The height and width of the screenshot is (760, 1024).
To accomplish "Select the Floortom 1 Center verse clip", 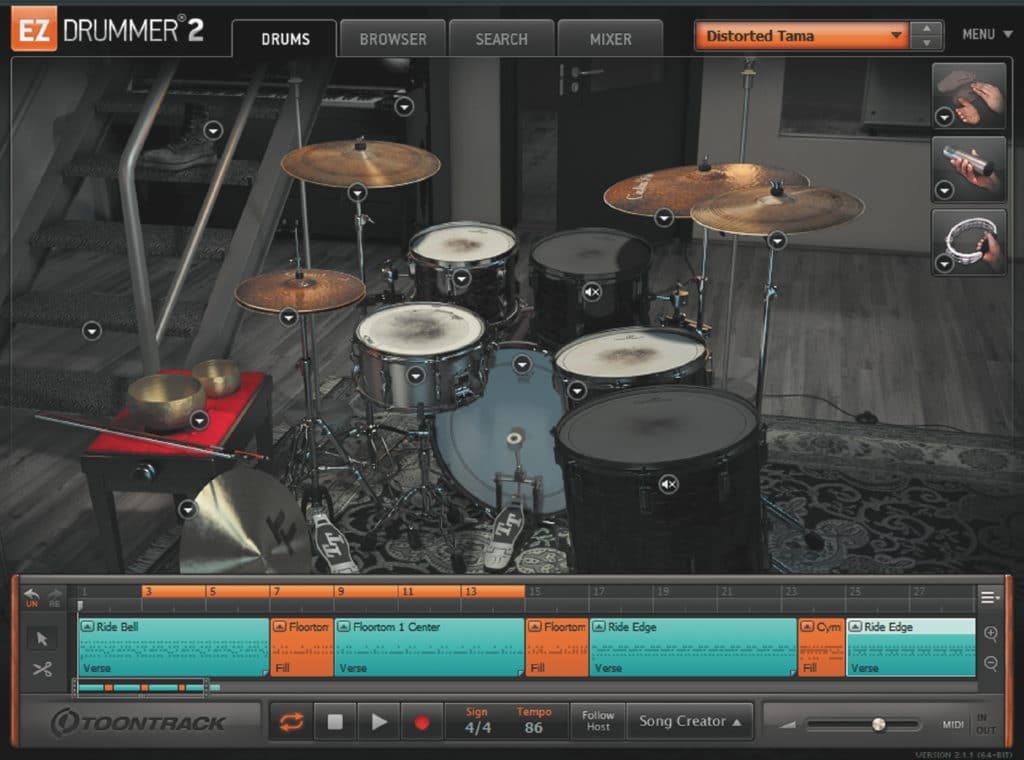I will click(x=429, y=647).
